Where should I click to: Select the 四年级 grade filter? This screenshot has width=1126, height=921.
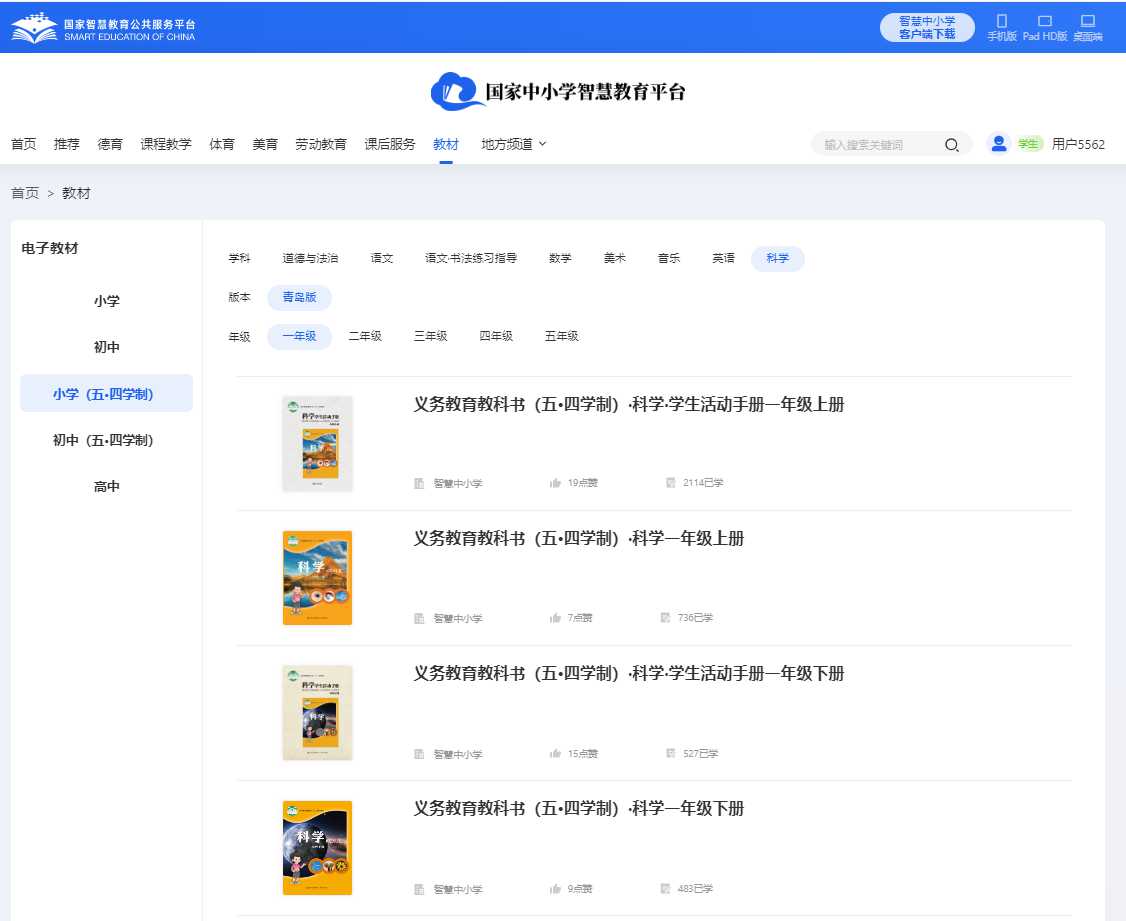point(496,337)
